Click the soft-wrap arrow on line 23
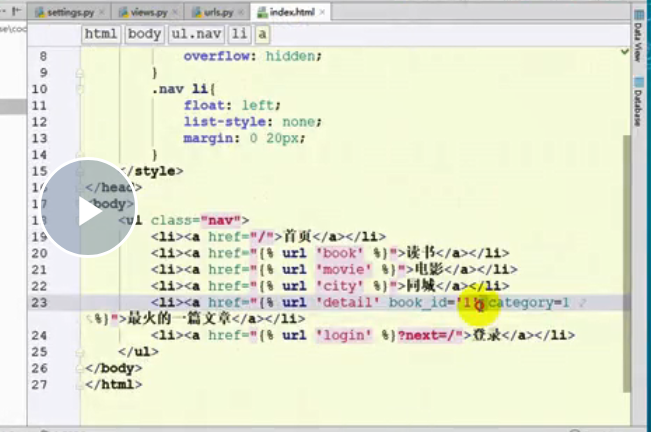The image size is (651, 432). [582, 303]
